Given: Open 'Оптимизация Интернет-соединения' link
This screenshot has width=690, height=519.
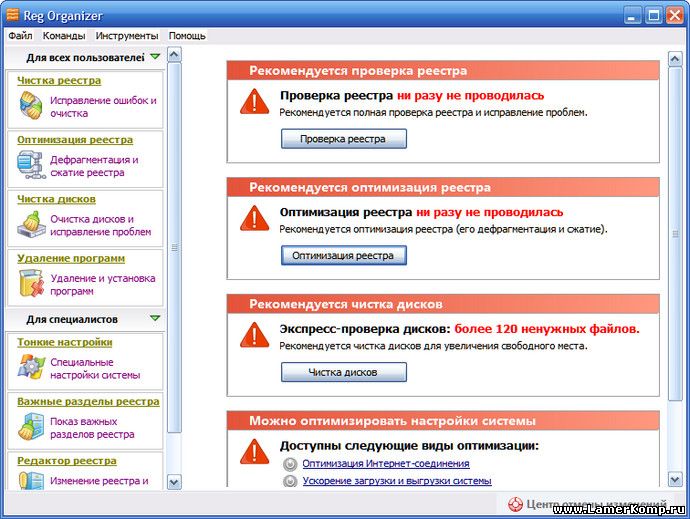Looking at the screenshot, I should pos(386,464).
